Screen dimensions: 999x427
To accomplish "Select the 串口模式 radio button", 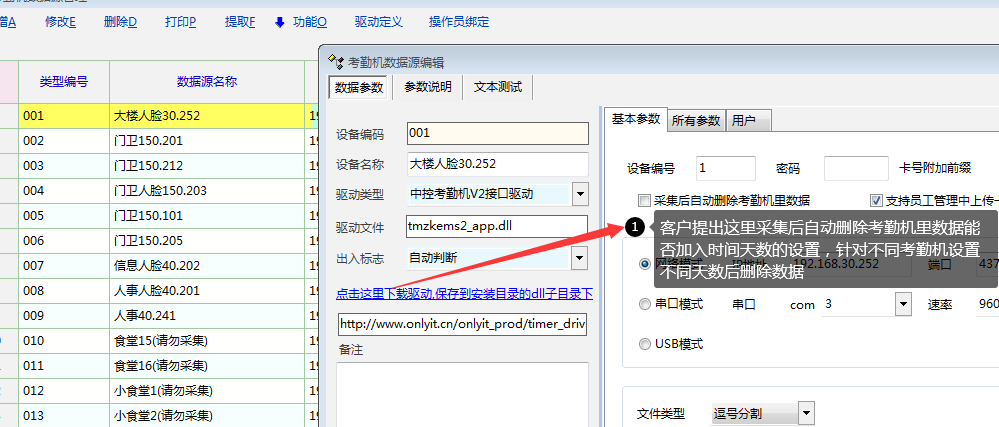I will pos(645,304).
